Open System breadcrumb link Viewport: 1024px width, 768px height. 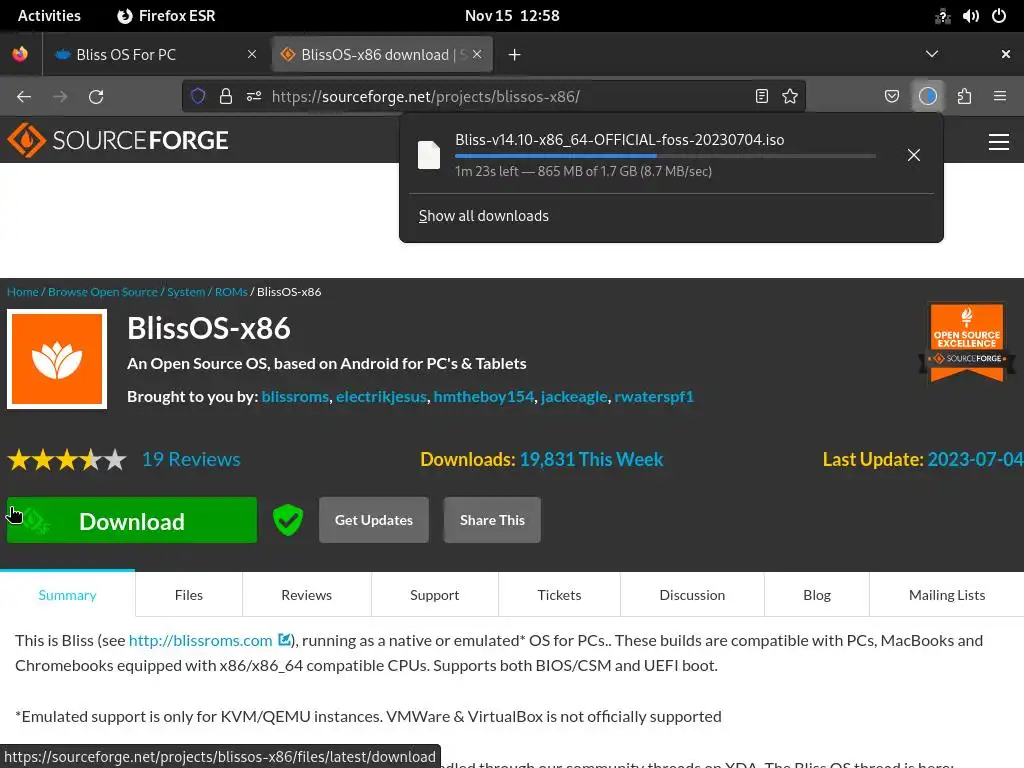186,292
